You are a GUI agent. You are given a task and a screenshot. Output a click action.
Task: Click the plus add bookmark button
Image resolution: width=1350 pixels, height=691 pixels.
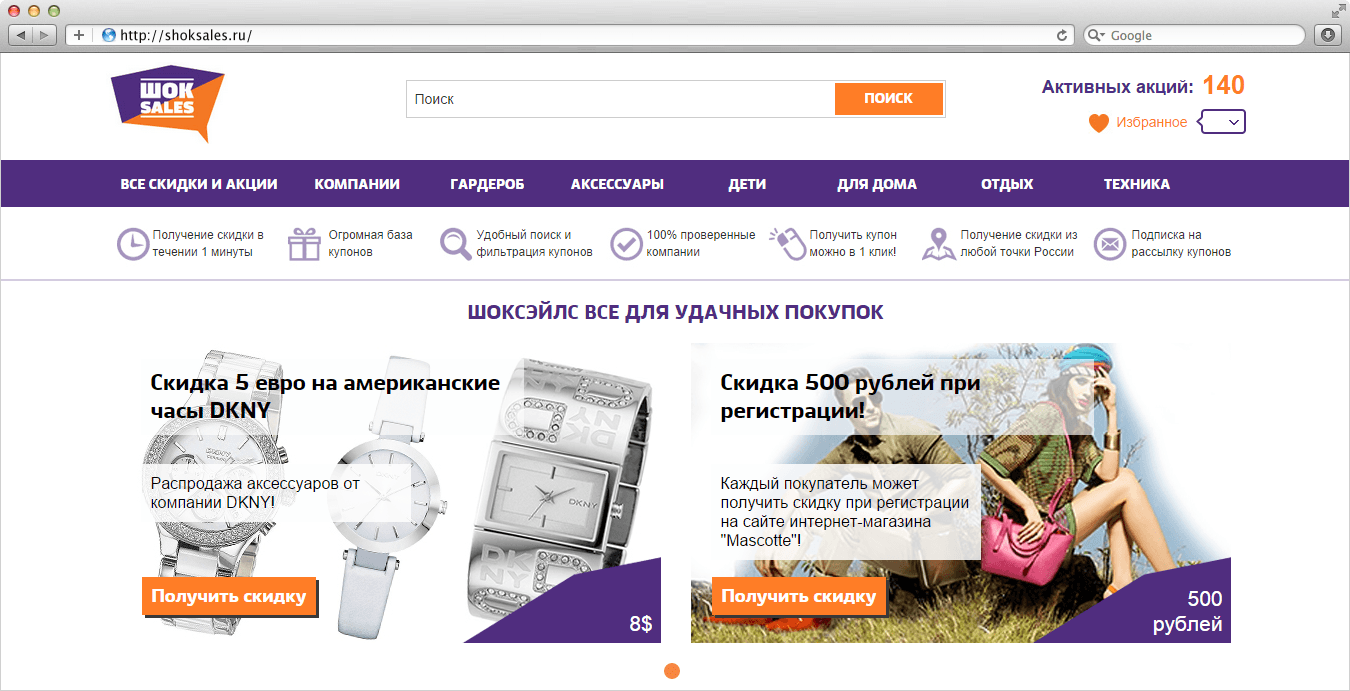79,35
